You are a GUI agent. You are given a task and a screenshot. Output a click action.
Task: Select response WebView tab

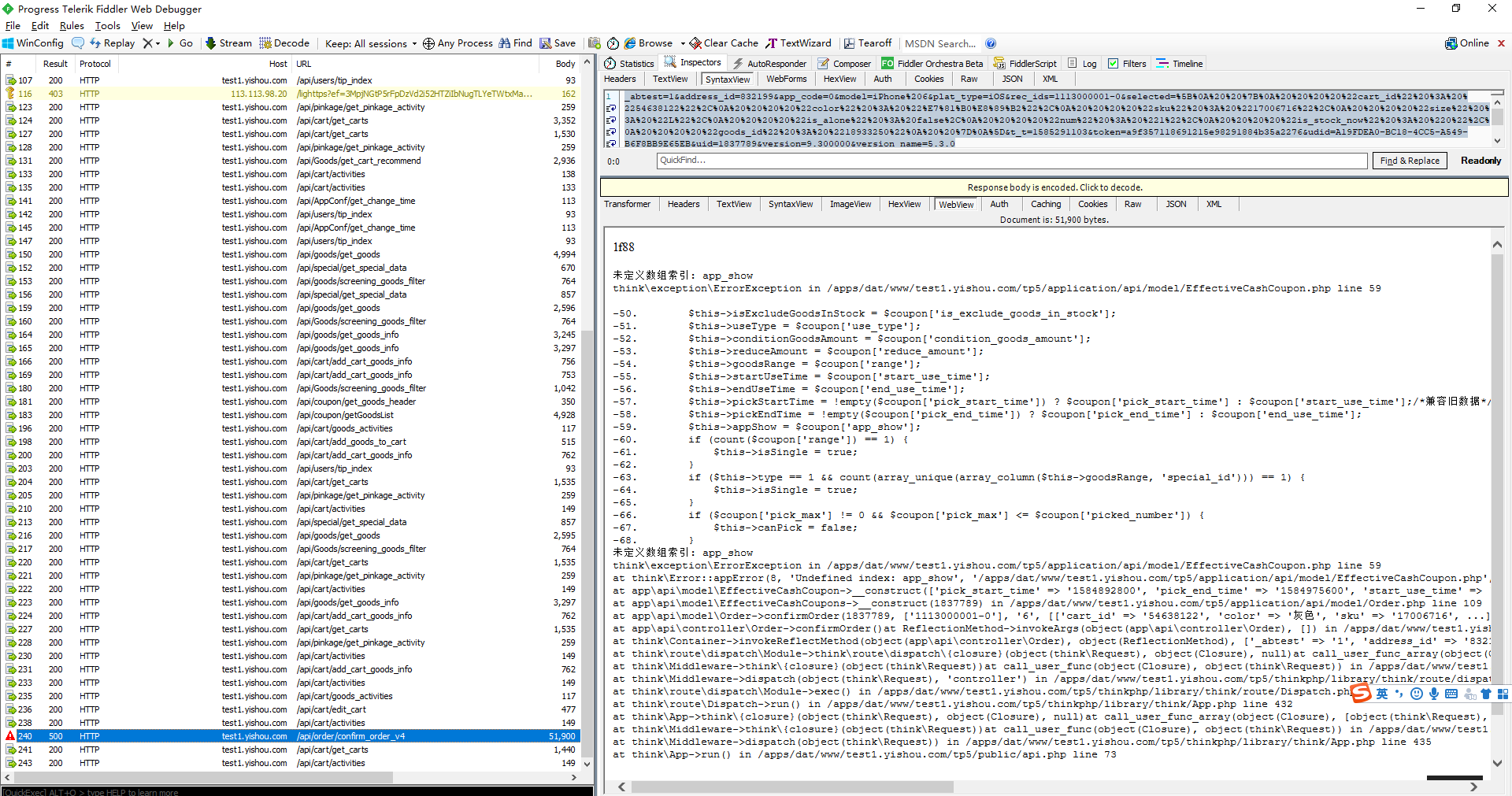[956, 205]
